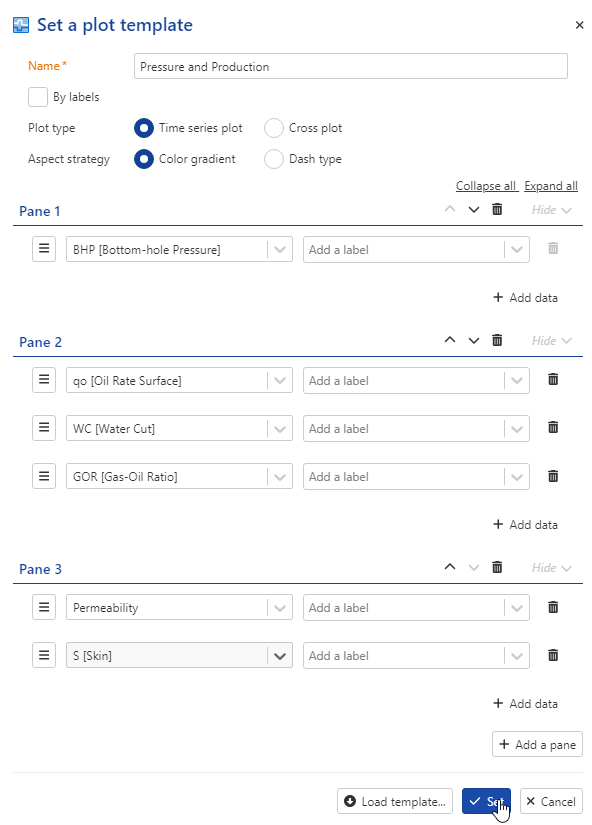Viewport: 592px width, 825px height.
Task: Collapse Pane 2 via Hide
Action: (x=551, y=341)
